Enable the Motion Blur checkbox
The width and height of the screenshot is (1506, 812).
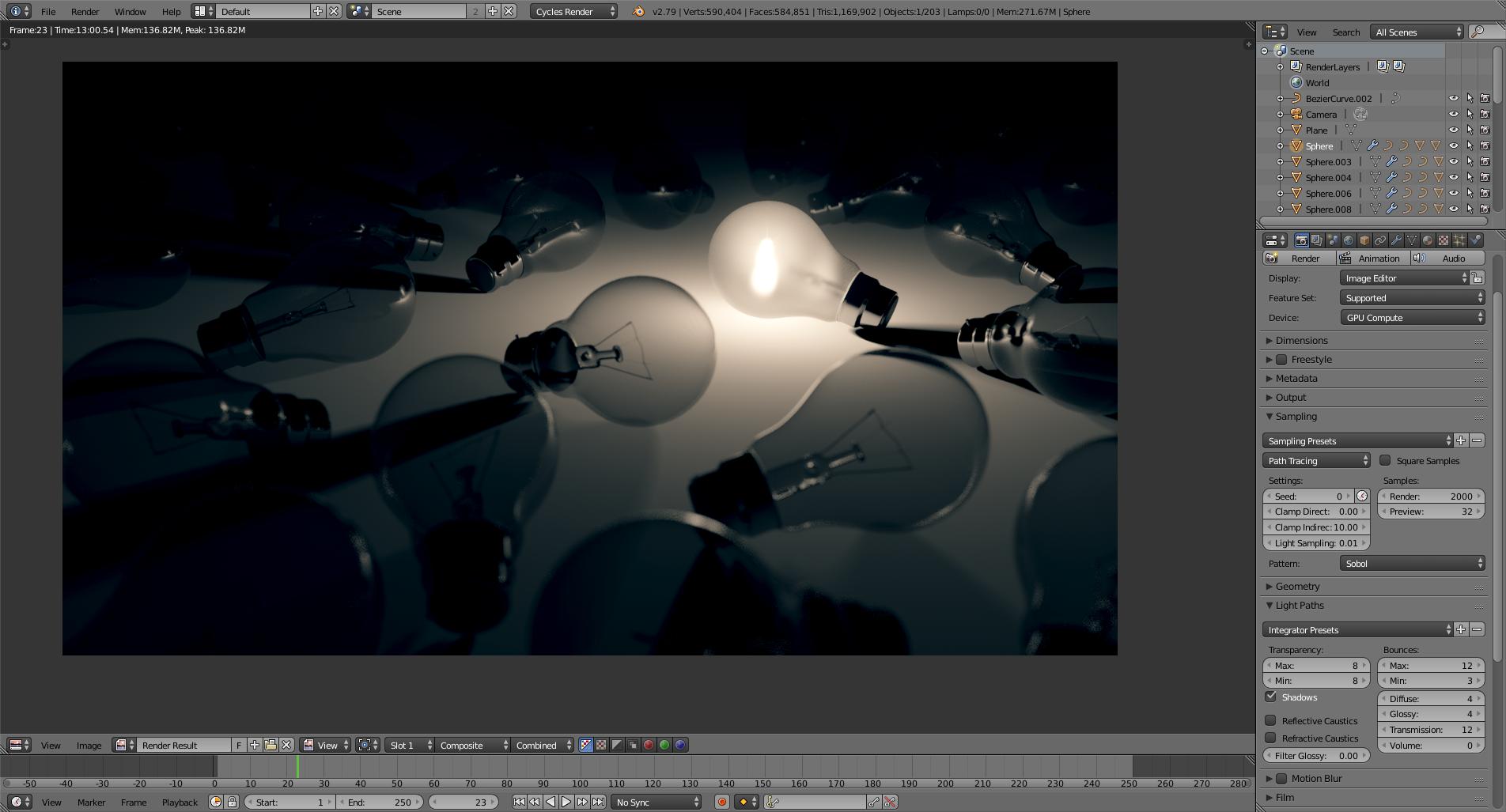(1281, 778)
